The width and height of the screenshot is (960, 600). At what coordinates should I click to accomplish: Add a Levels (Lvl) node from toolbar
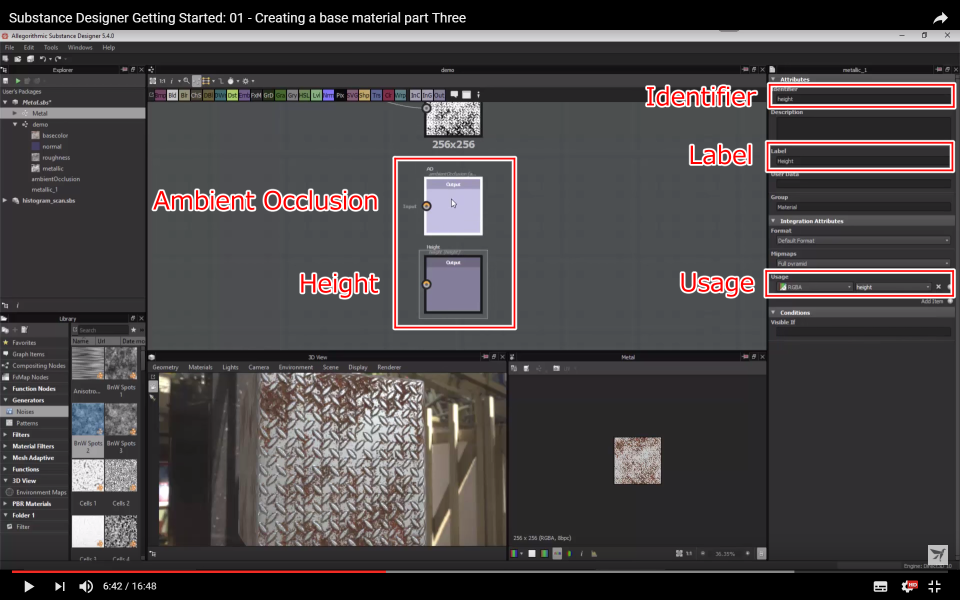pos(317,95)
